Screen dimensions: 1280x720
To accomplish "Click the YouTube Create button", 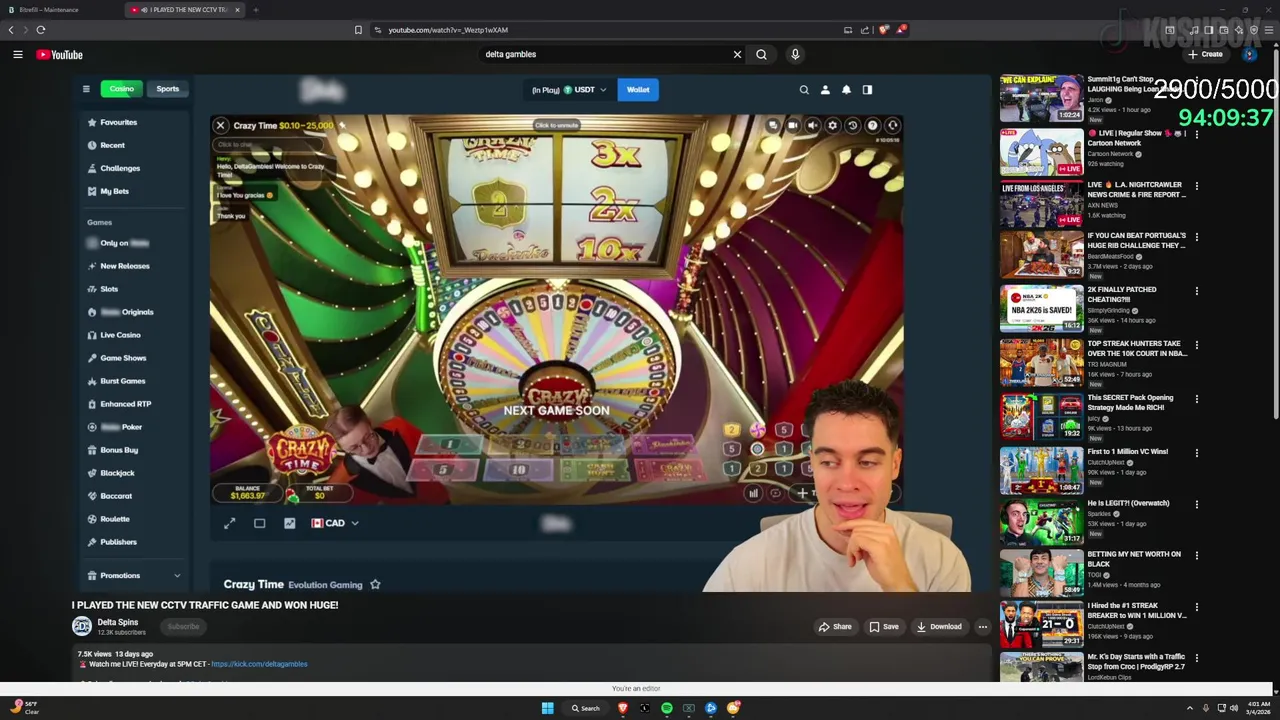I will point(1206,55).
